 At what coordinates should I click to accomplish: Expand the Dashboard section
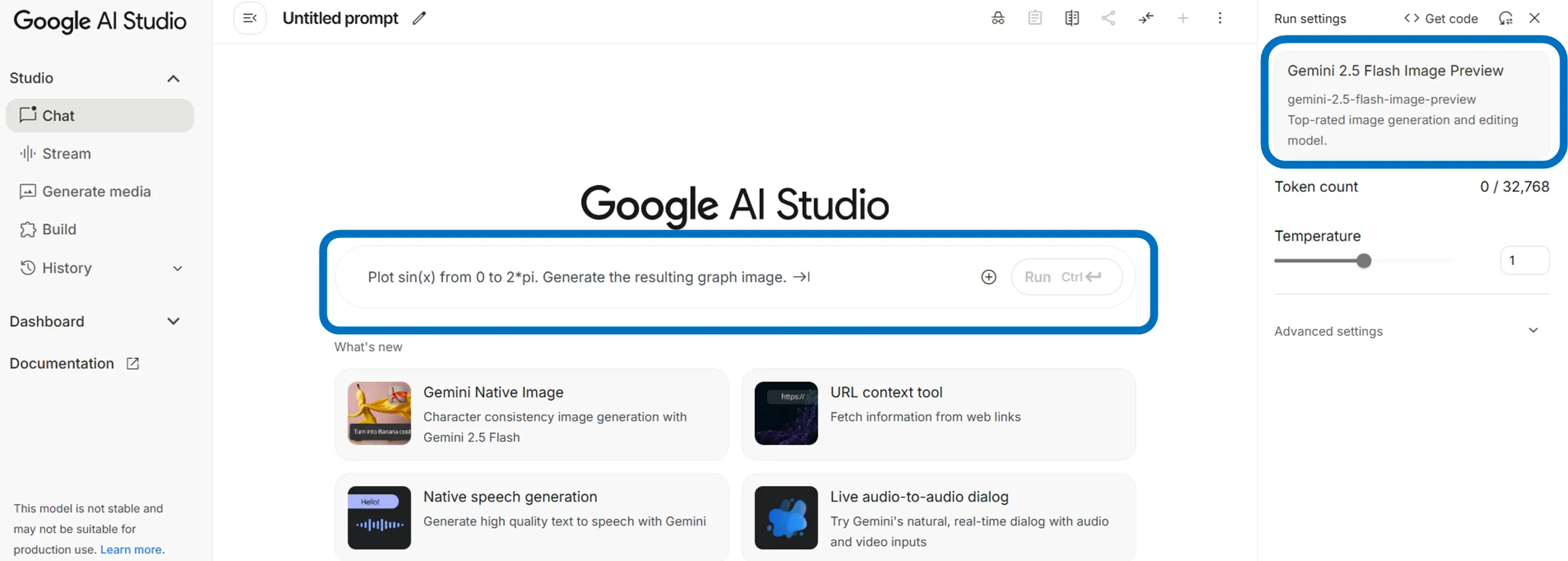tap(174, 322)
